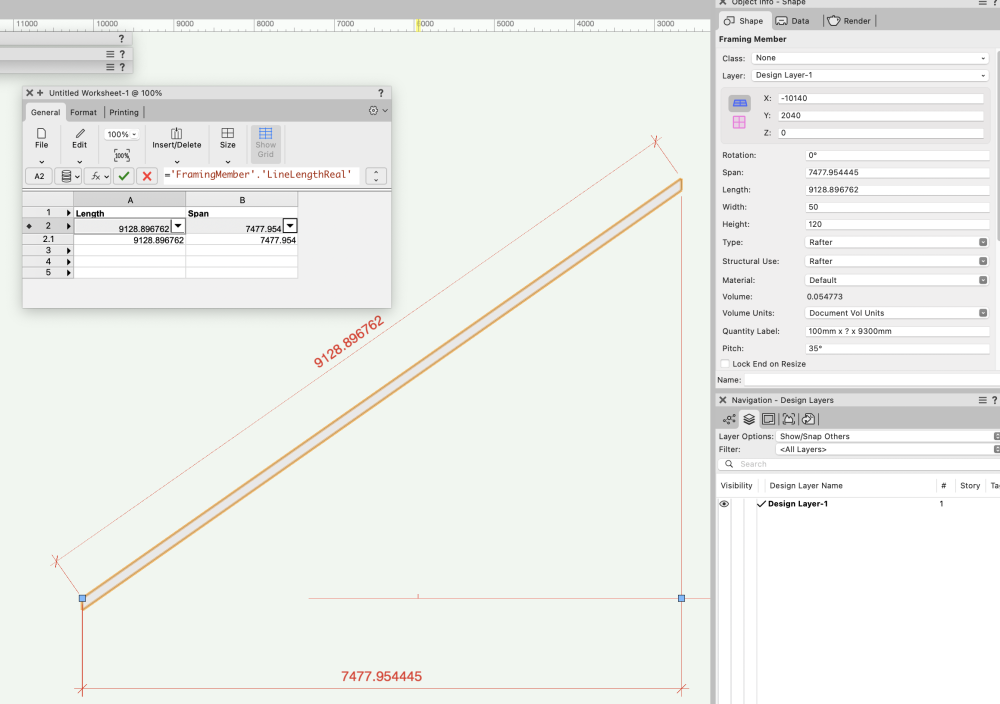Toggle visibility of Design Layer-1 with the eye
1000x704 pixels.
tap(723, 503)
